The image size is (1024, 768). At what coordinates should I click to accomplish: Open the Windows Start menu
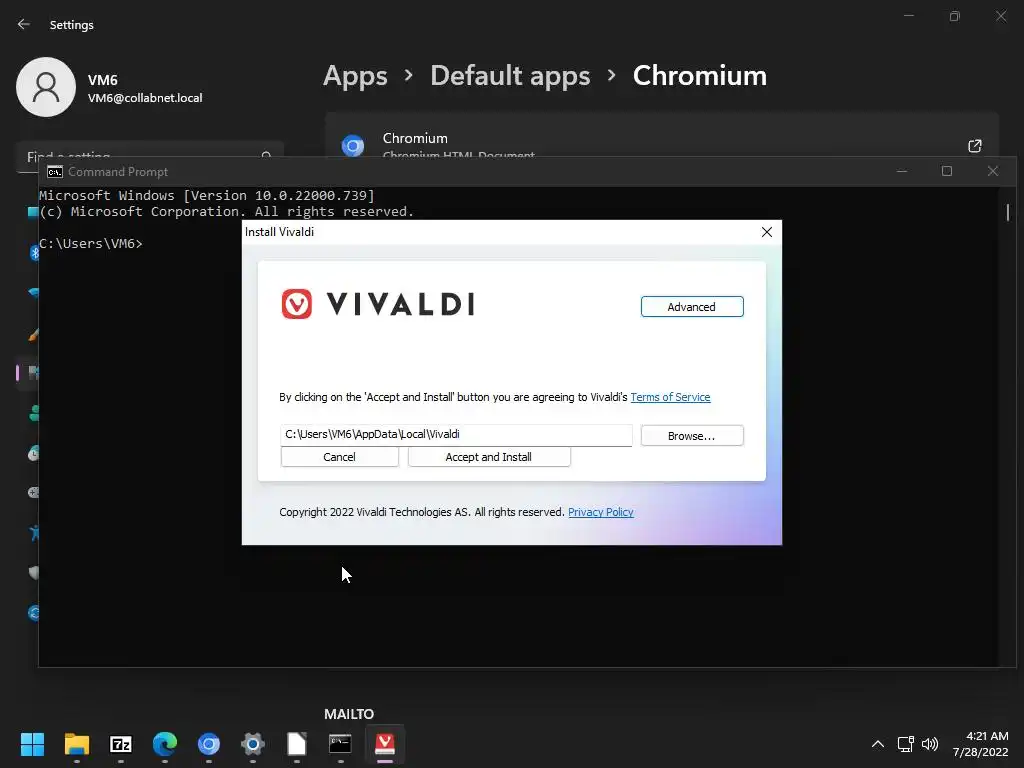(32, 743)
